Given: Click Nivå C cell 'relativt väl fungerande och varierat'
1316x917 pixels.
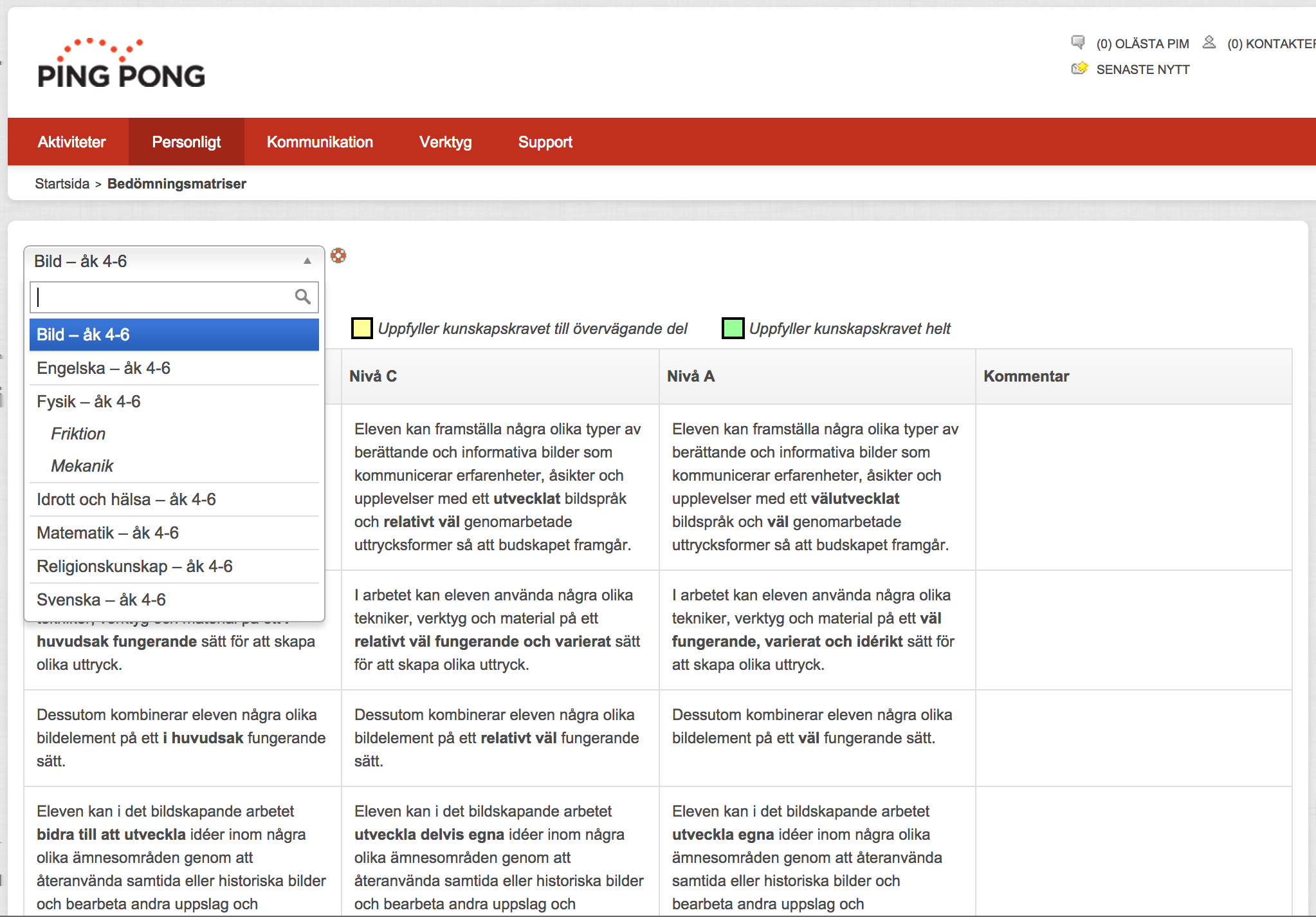Looking at the screenshot, I should [500, 630].
